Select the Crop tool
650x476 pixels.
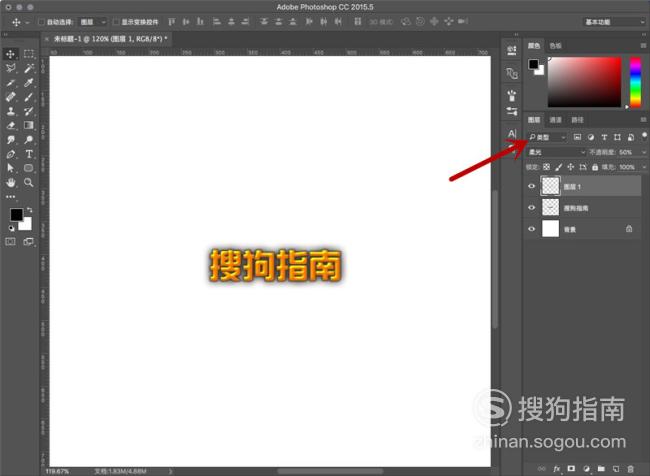(x=10, y=83)
